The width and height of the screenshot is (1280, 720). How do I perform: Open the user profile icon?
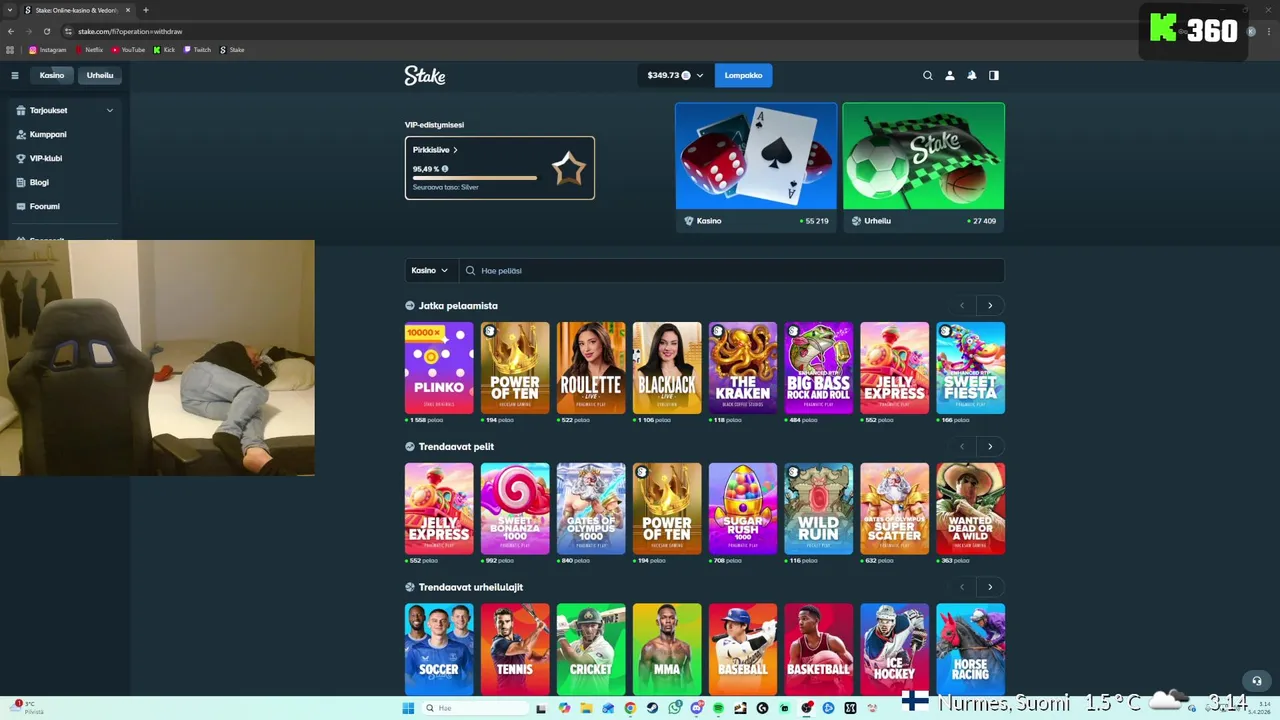(x=950, y=75)
